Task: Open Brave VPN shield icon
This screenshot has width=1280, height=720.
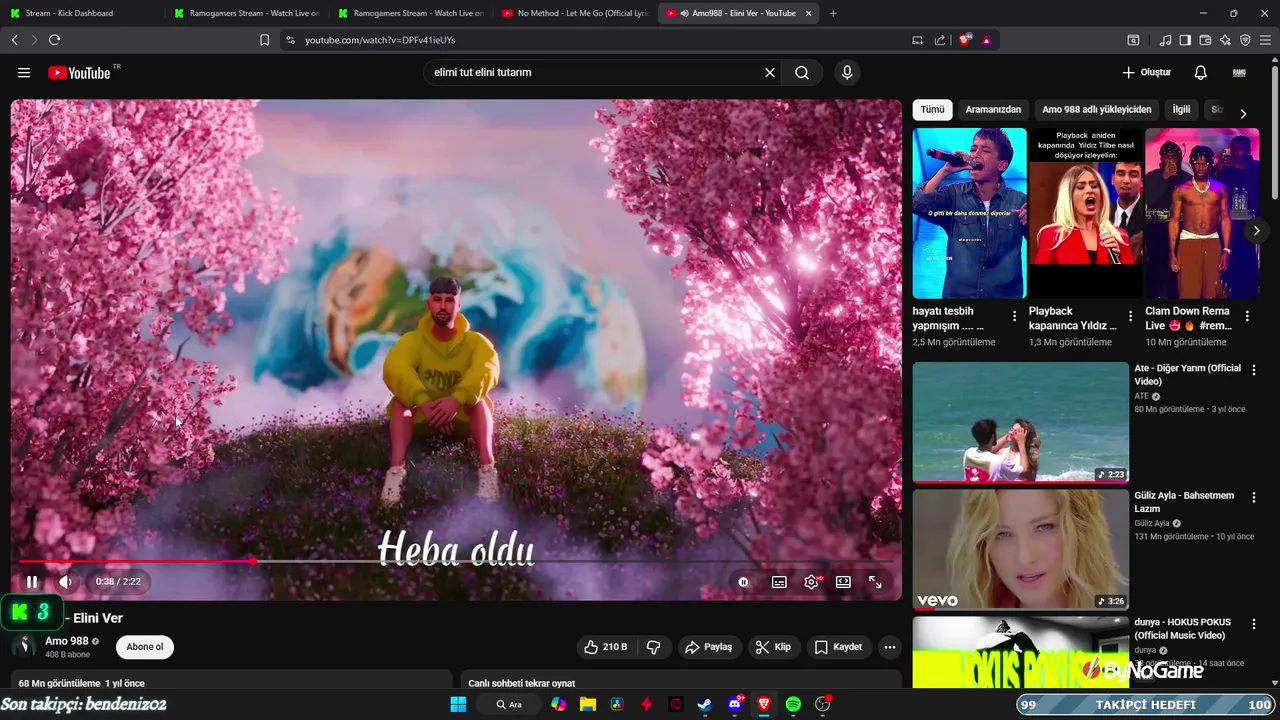Action: pyautogui.click(x=1245, y=40)
